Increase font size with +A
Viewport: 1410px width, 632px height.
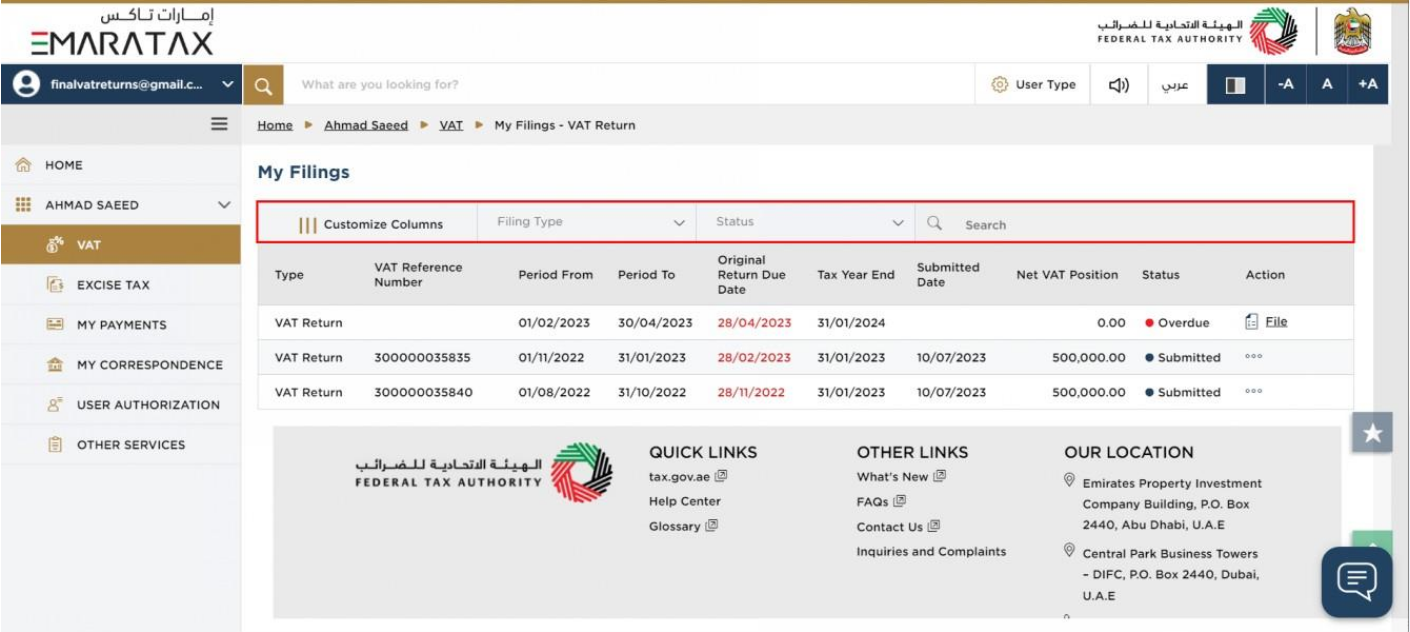pyautogui.click(x=1368, y=85)
